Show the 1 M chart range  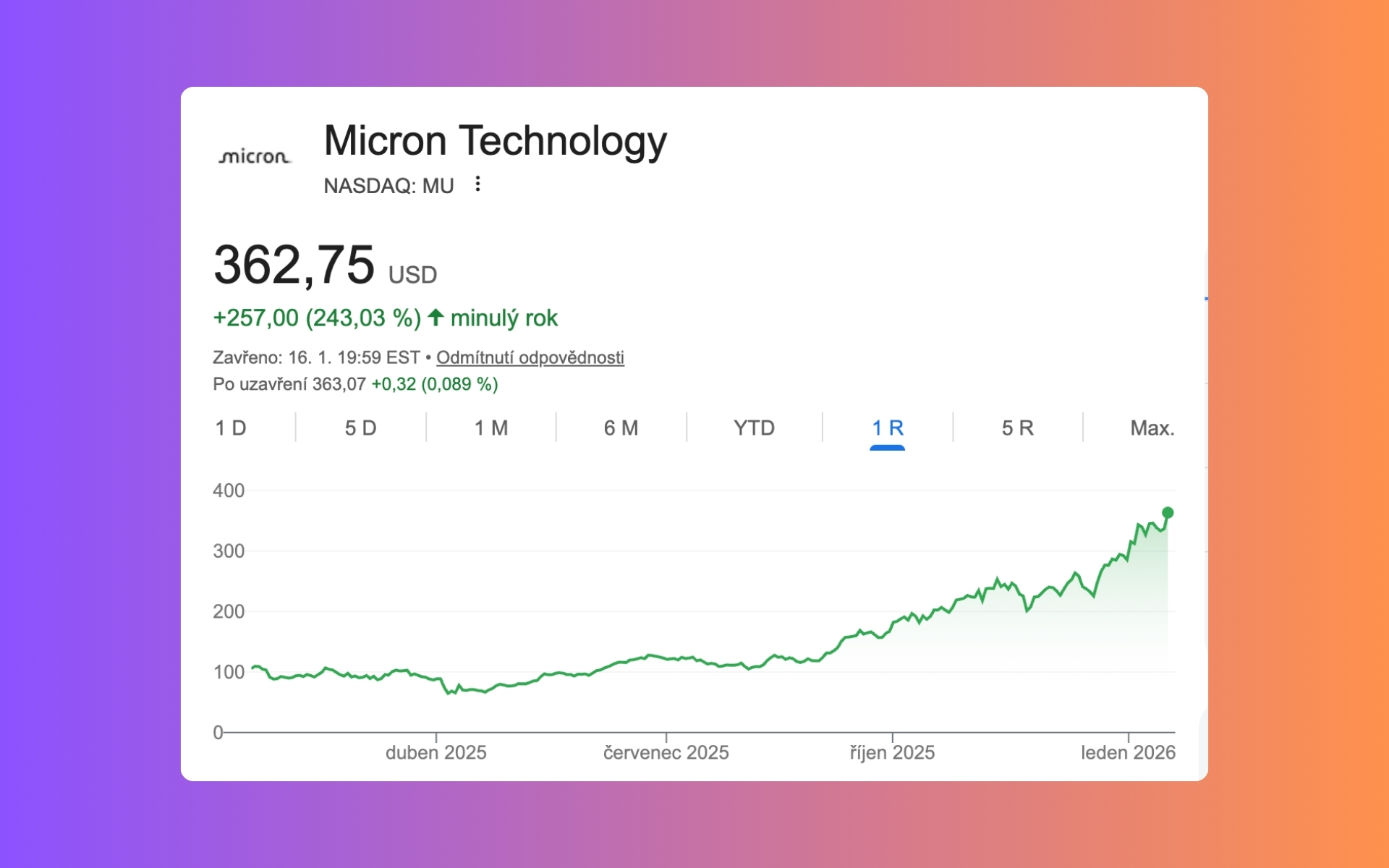(491, 428)
